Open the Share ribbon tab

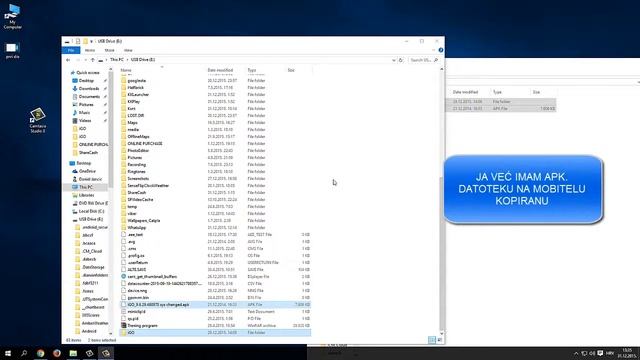pos(109,50)
